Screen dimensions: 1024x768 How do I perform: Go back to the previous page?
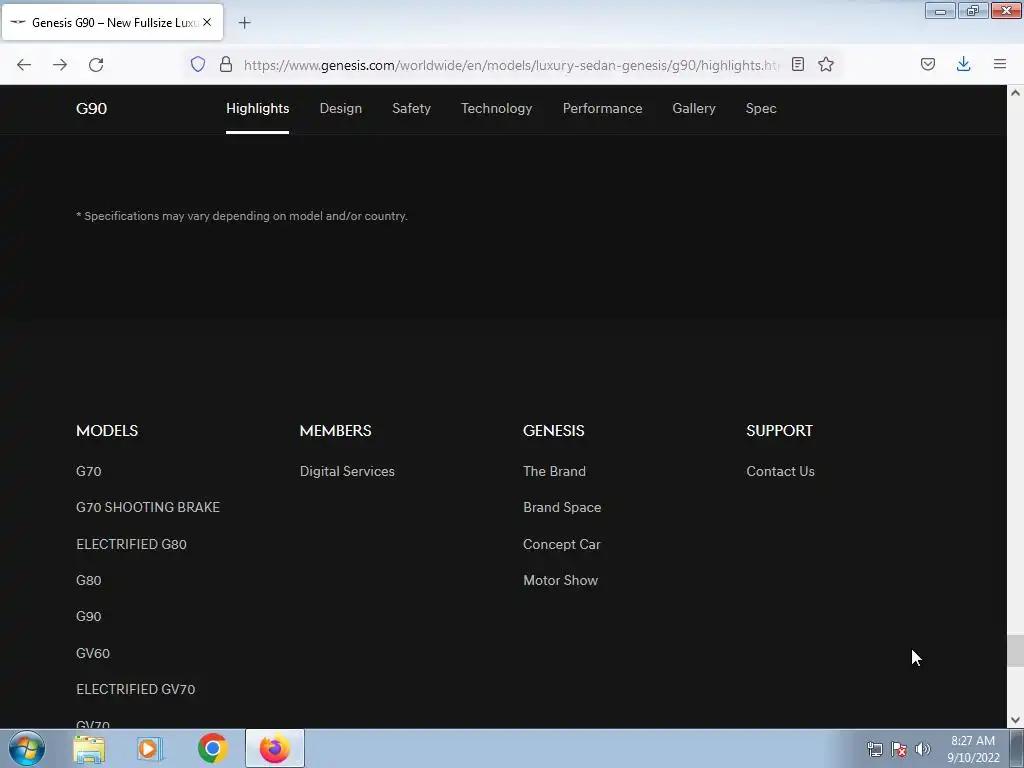coord(24,65)
